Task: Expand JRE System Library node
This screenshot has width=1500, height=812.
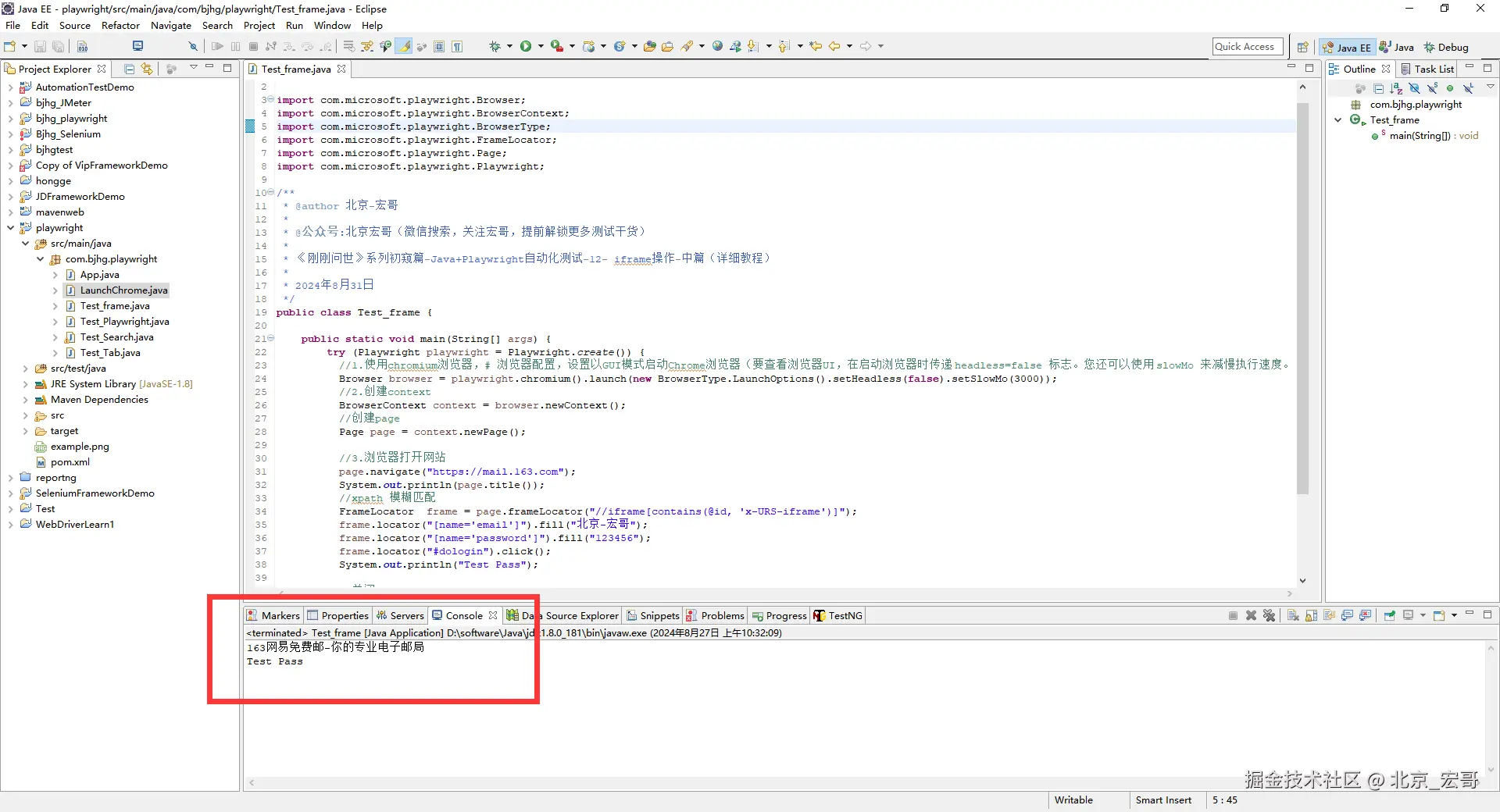Action: pos(25,384)
